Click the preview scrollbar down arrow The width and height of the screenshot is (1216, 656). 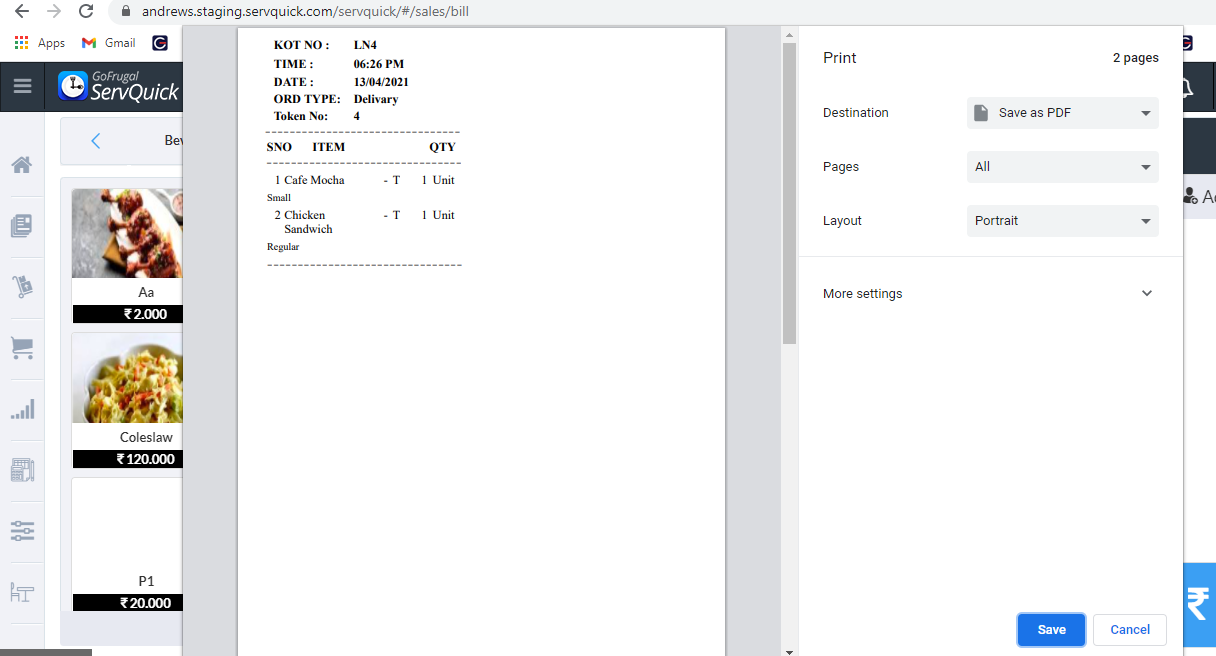[789, 651]
